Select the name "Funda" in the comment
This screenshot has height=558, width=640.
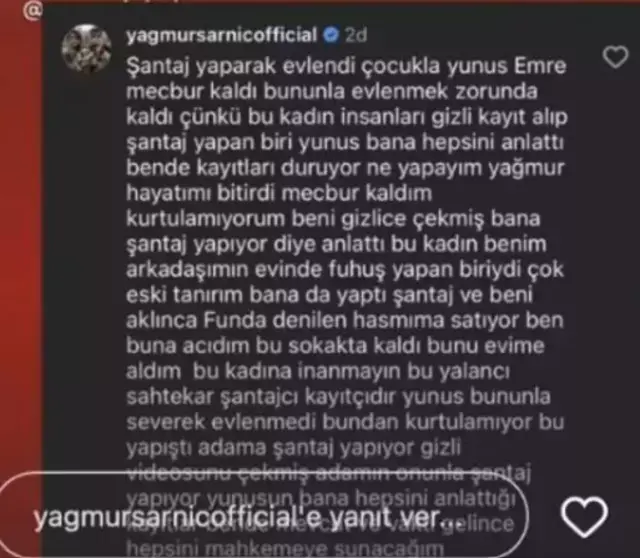click(x=235, y=320)
